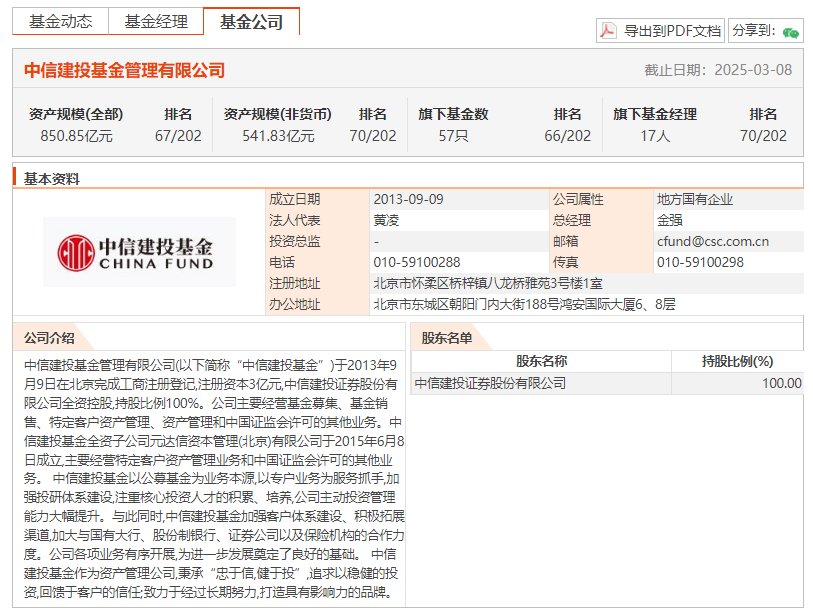The width and height of the screenshot is (813, 613).
Task: Click company type 地方国有企业
Action: pyautogui.click(x=695, y=199)
